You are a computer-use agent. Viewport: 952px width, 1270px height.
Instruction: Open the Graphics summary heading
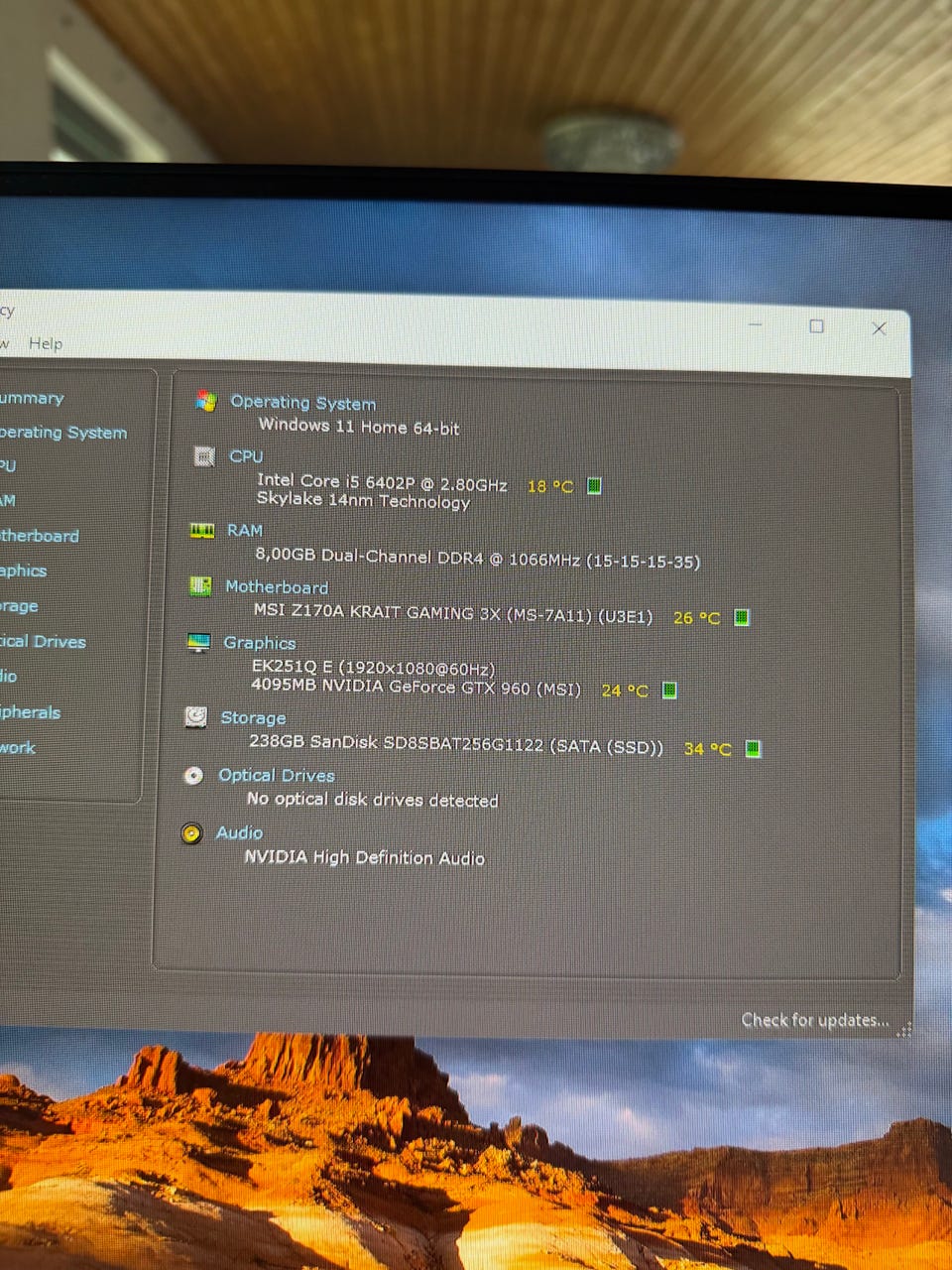[260, 643]
